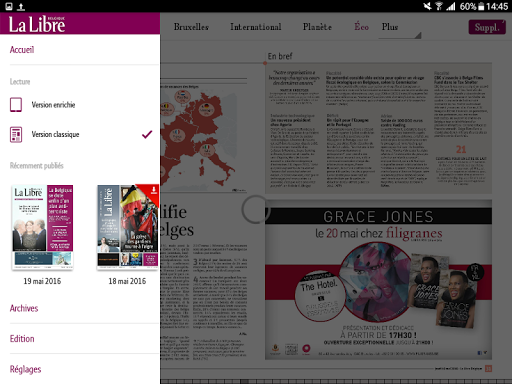This screenshot has height=384, width=512.
Task: Tap the La Libre logo in header
Action: click(37, 24)
